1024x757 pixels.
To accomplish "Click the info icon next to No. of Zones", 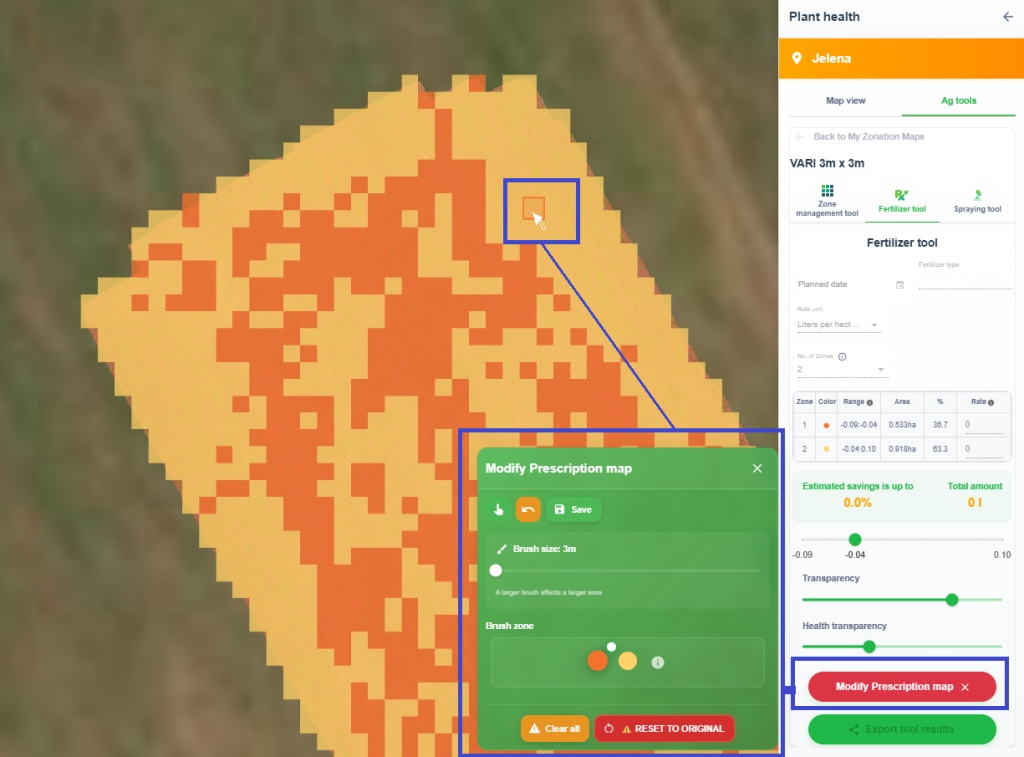I will [842, 356].
